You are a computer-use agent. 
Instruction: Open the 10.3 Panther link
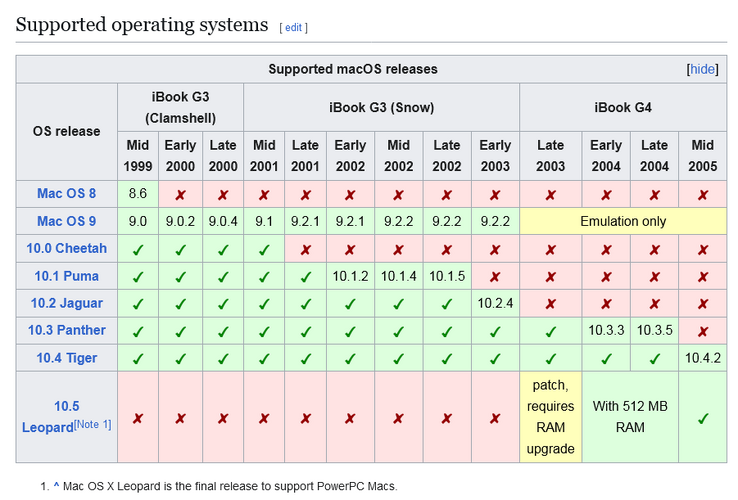(66, 331)
